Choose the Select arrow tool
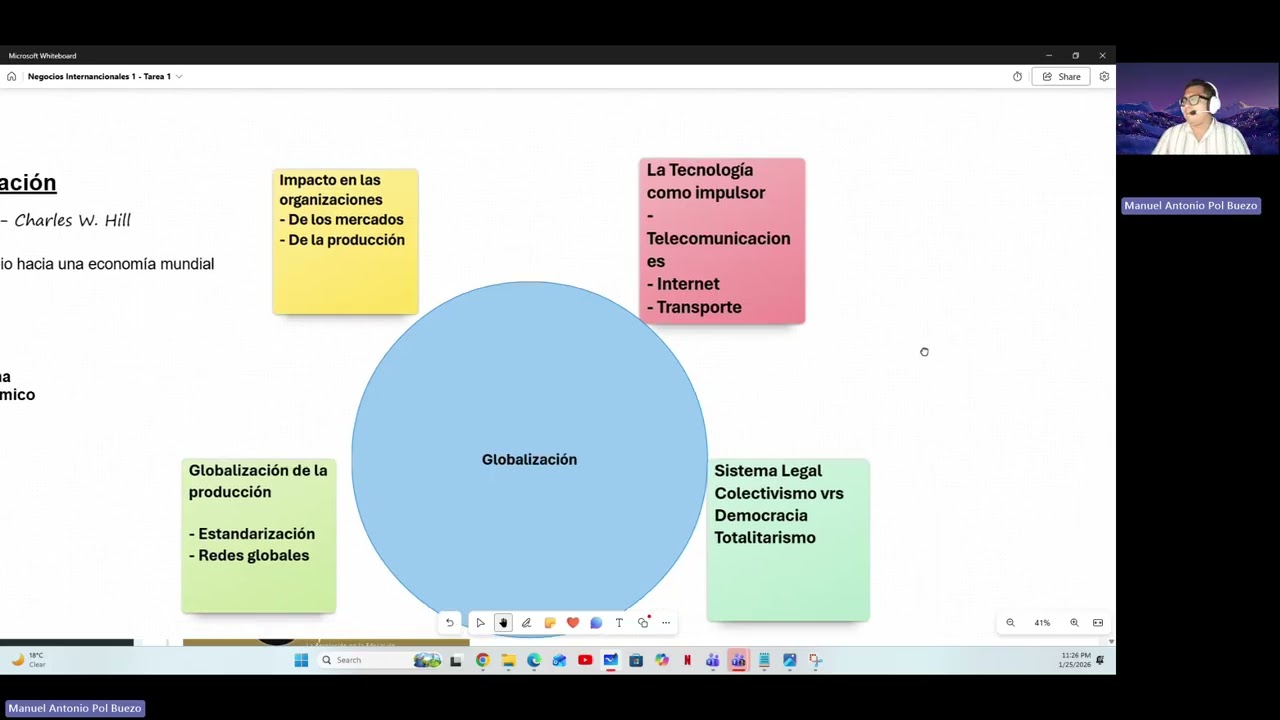This screenshot has width=1280, height=720. [x=480, y=623]
